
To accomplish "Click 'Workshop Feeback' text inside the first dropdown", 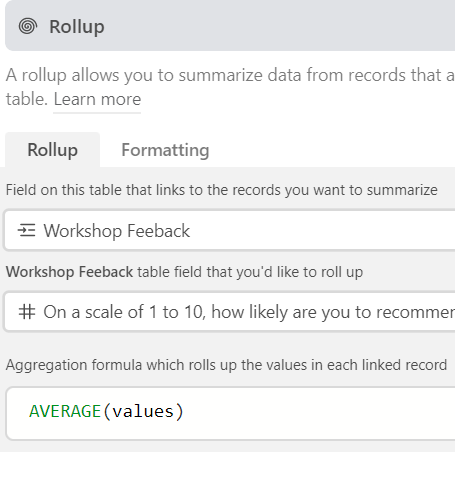I will pos(117,231).
